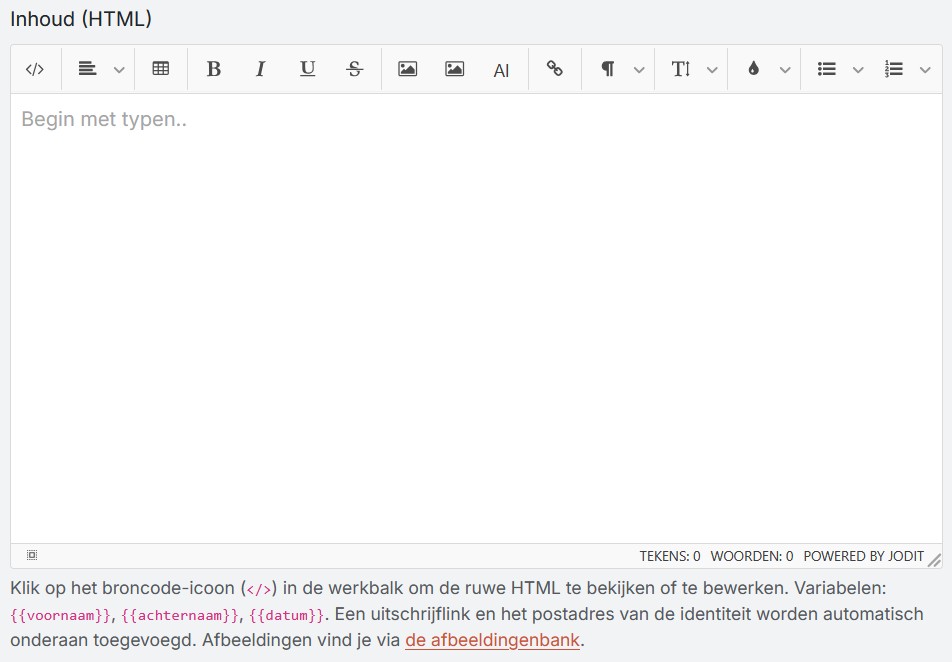Image resolution: width=952 pixels, height=662 pixels.
Task: Expand numbered list style dropdown arrow
Action: point(925,70)
